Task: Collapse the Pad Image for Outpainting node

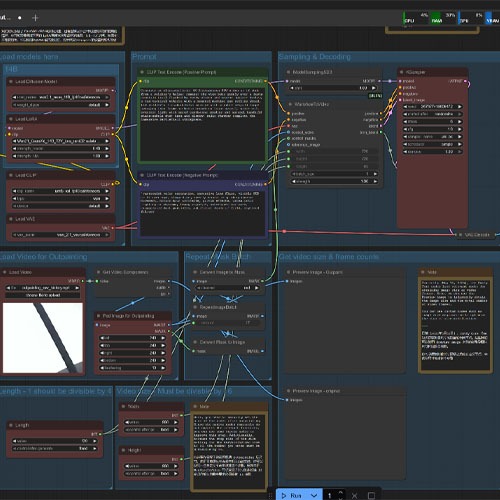Action: (98, 315)
